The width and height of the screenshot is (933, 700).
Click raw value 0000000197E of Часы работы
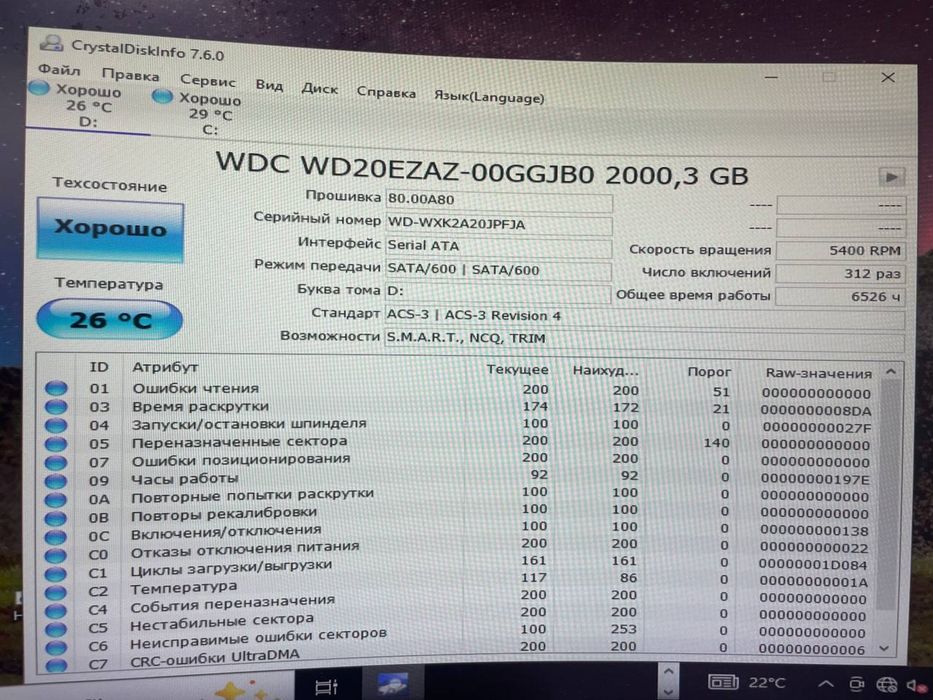coord(815,479)
